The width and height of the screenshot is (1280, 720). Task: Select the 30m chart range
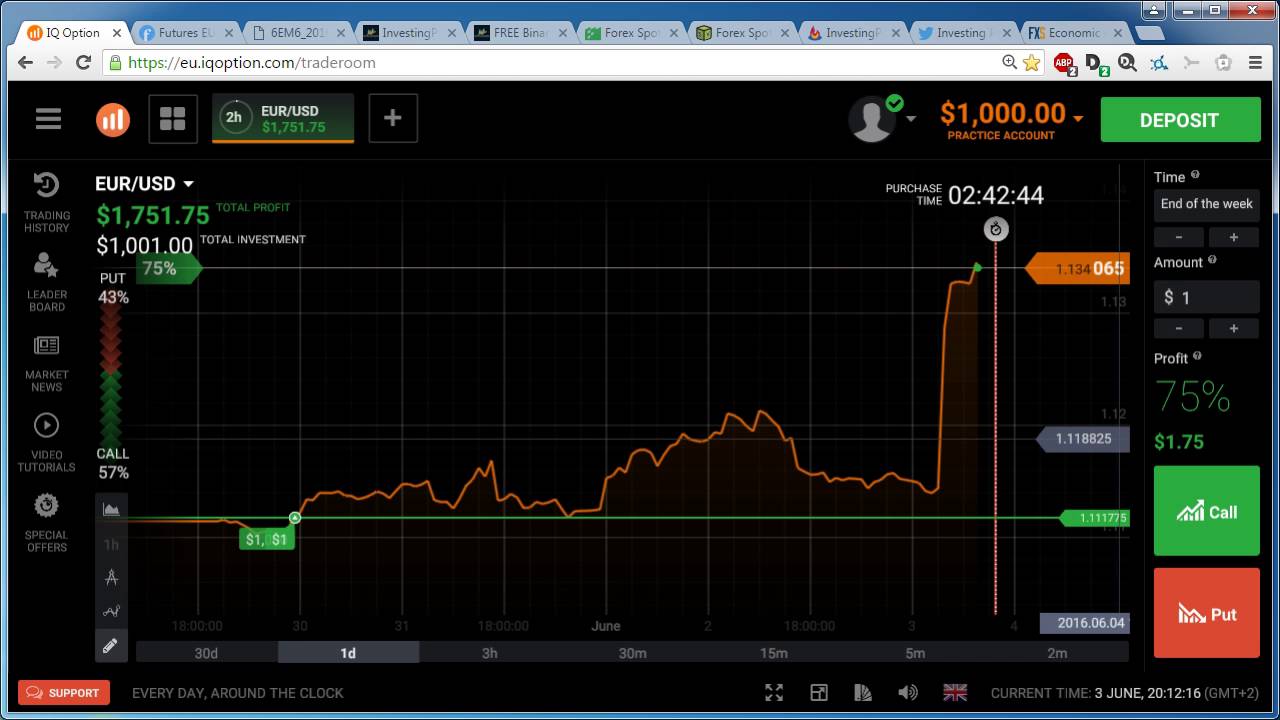[x=632, y=653]
